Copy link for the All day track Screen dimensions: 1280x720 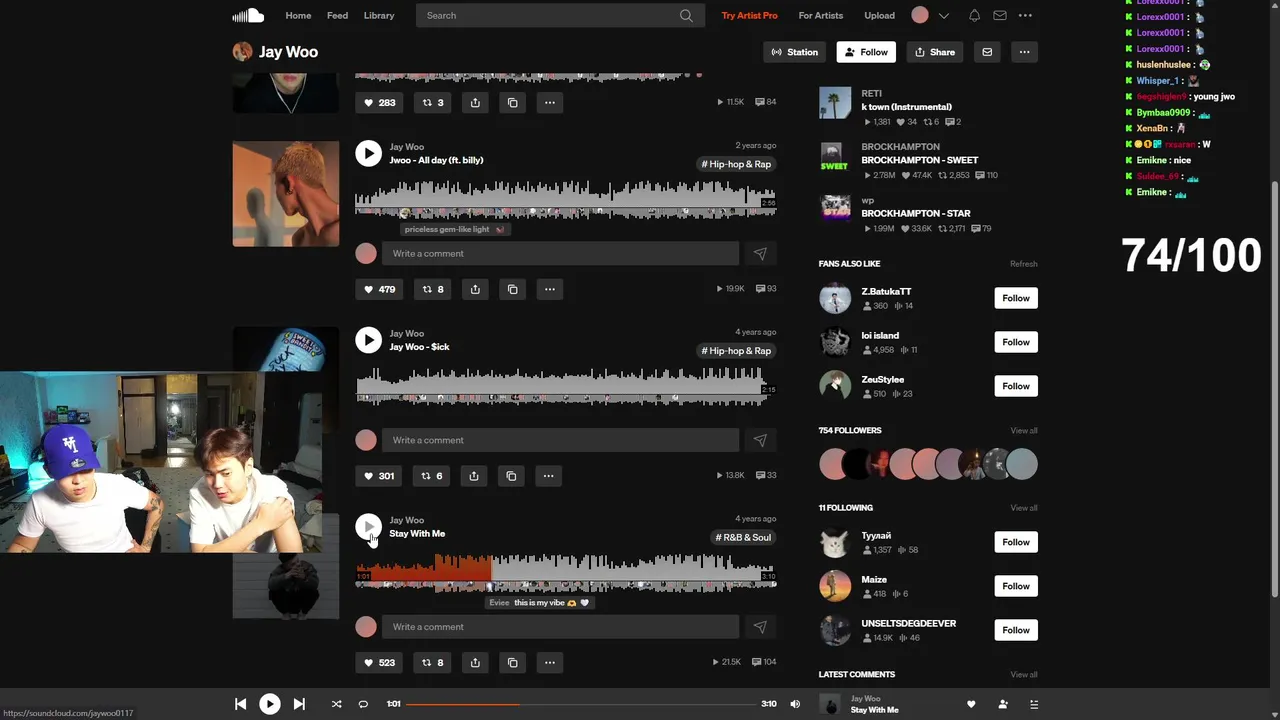click(x=512, y=289)
